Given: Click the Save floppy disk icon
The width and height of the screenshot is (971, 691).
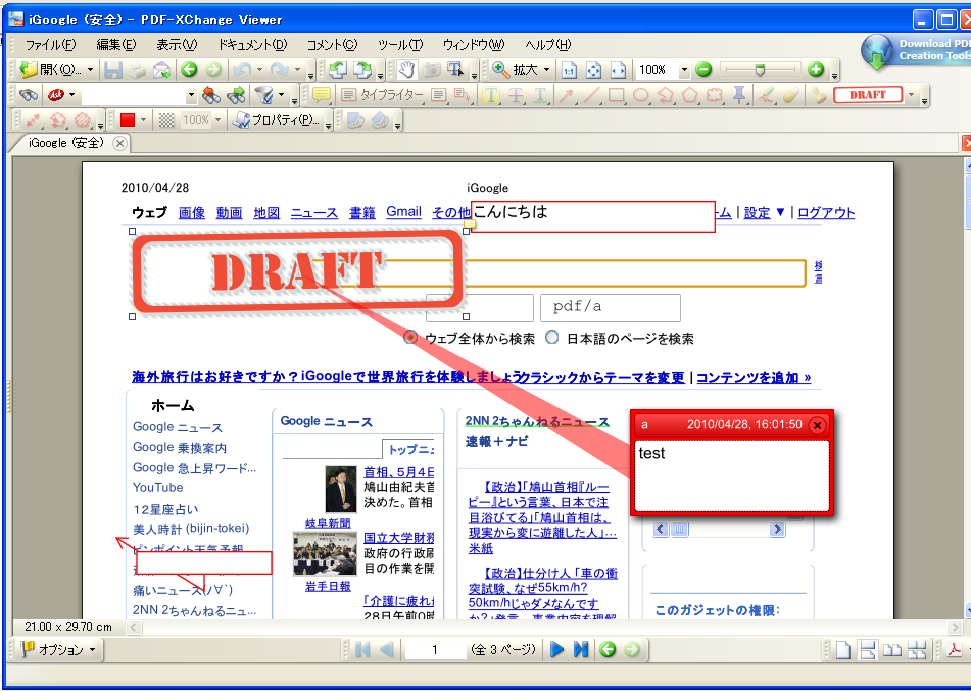Looking at the screenshot, I should pyautogui.click(x=113, y=70).
